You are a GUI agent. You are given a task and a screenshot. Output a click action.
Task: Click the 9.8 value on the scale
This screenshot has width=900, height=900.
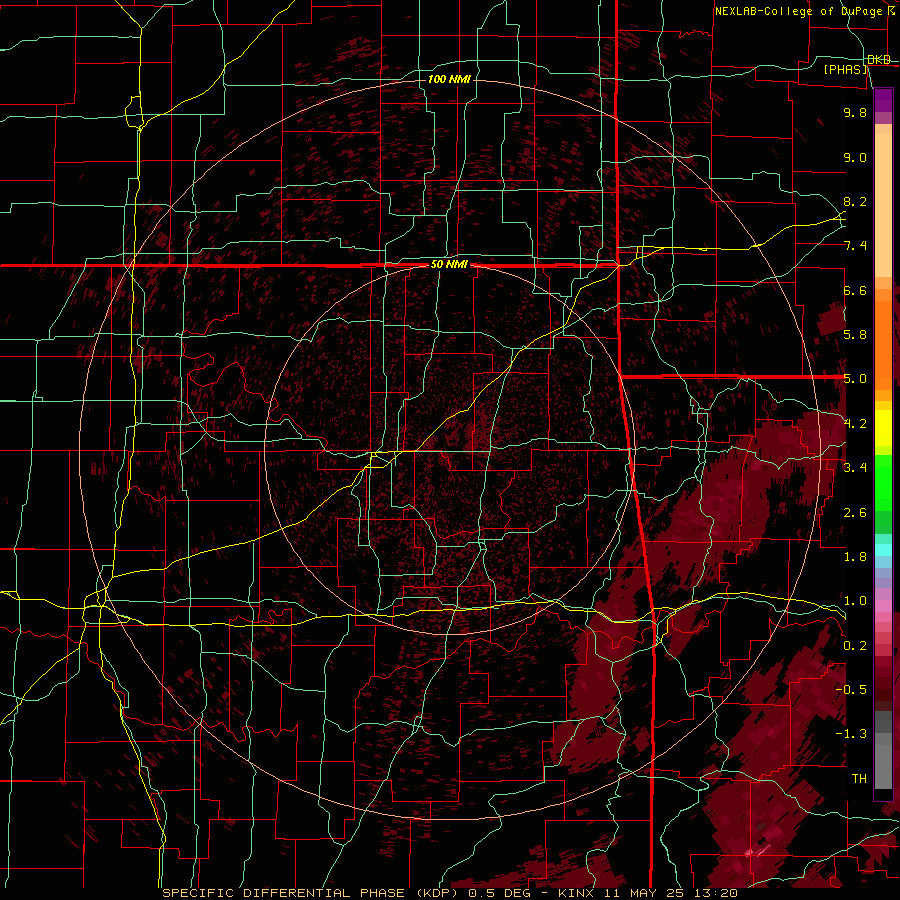855,112
